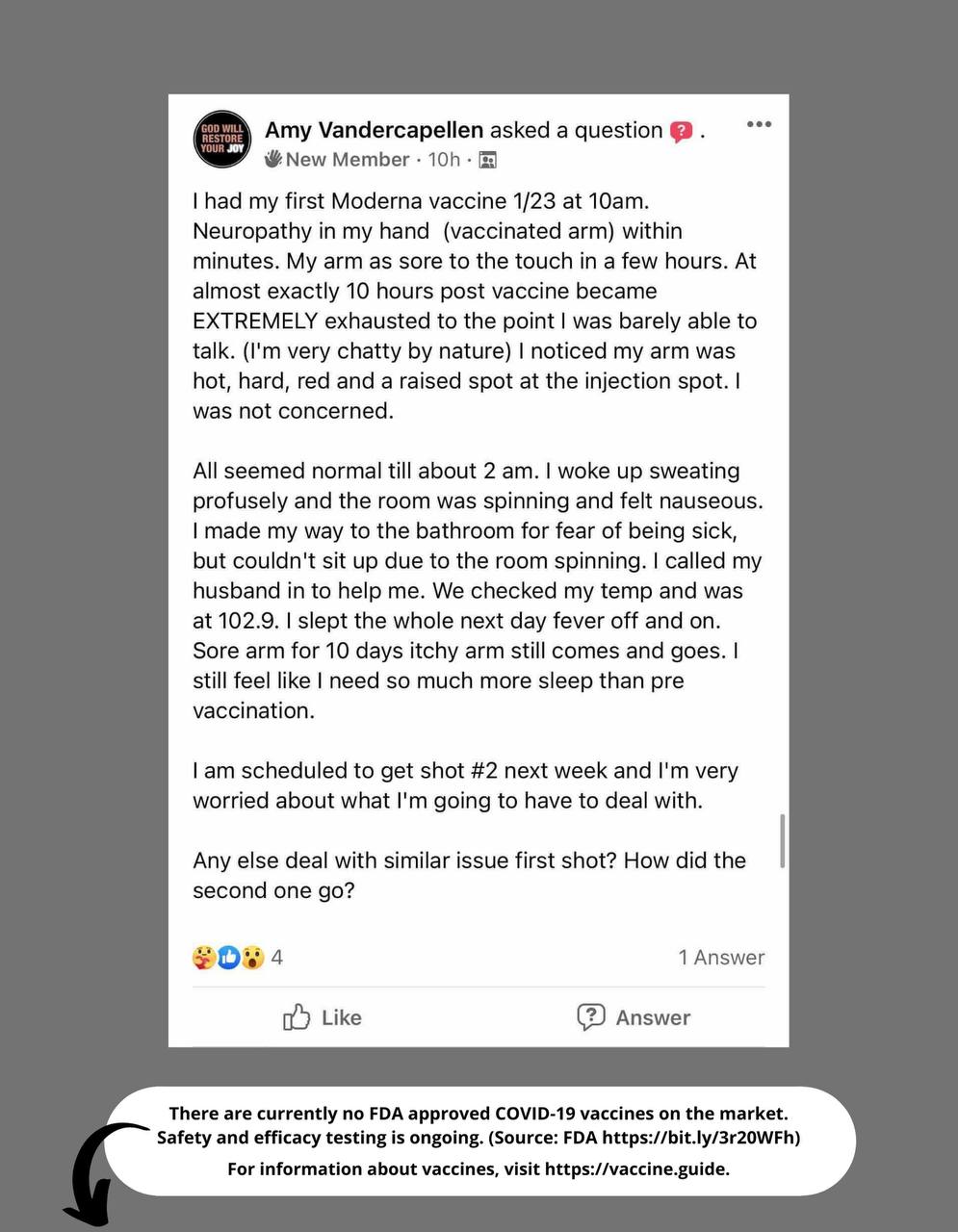Click the care reaction emoji
Screen dimensions: 958x1232
204,958
